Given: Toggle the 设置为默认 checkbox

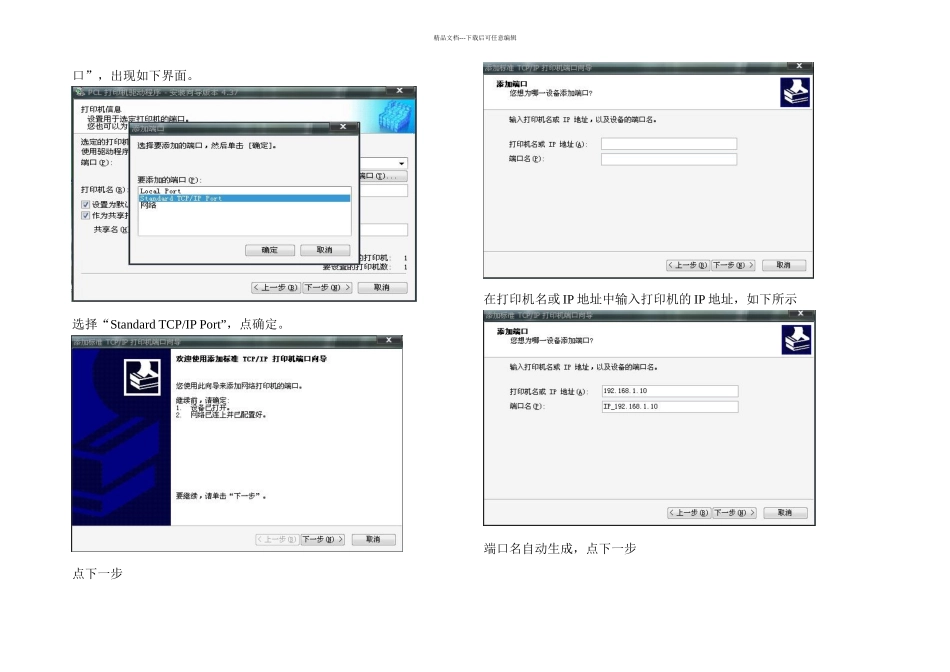Looking at the screenshot, I should (x=85, y=204).
